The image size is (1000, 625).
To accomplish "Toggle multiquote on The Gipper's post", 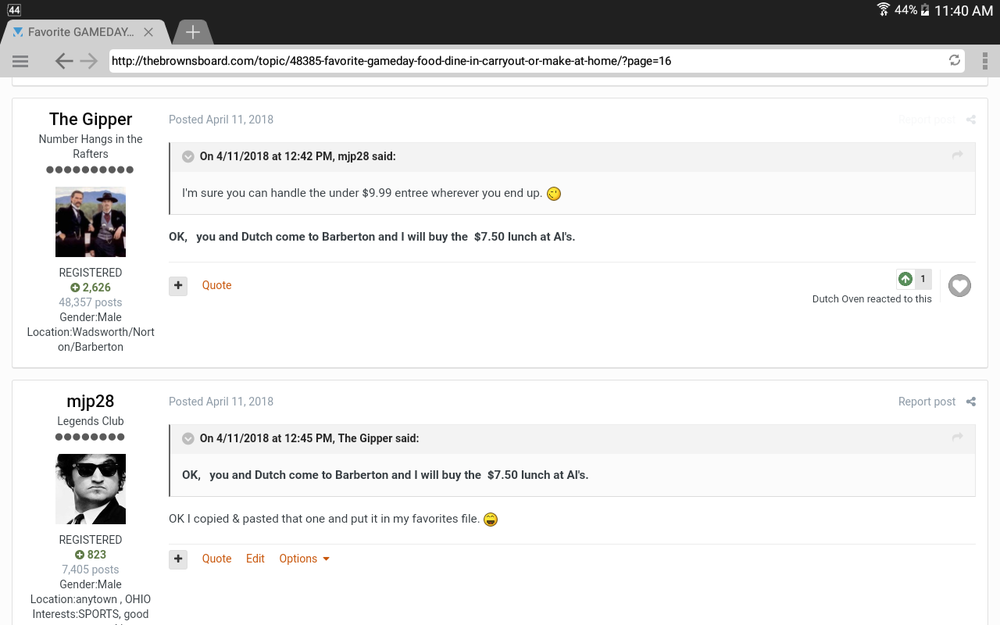I will [178, 286].
